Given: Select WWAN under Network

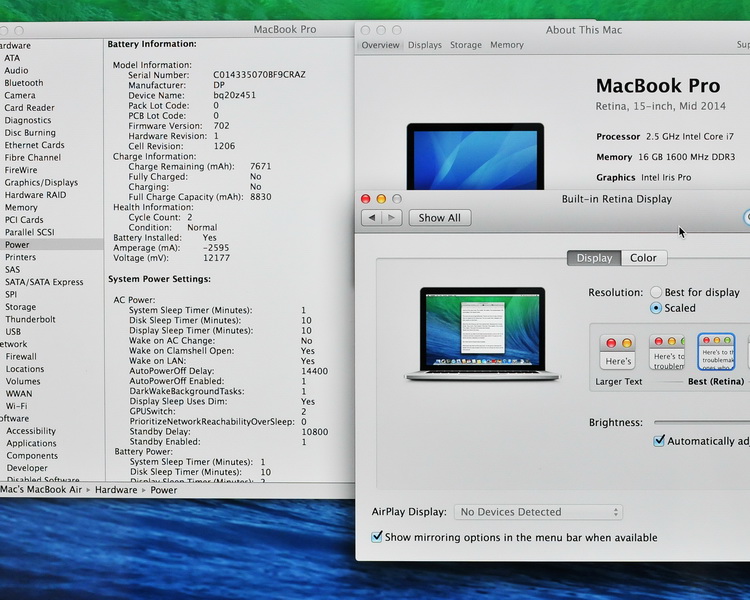Looking at the screenshot, I should (19, 394).
